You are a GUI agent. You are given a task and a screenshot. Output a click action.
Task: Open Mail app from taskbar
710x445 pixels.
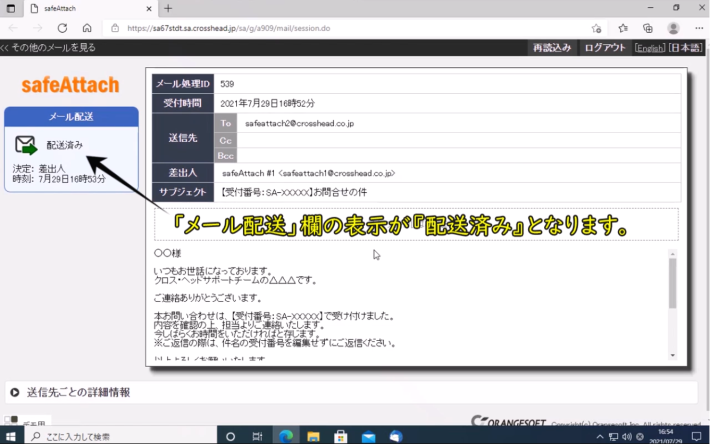tap(368, 436)
